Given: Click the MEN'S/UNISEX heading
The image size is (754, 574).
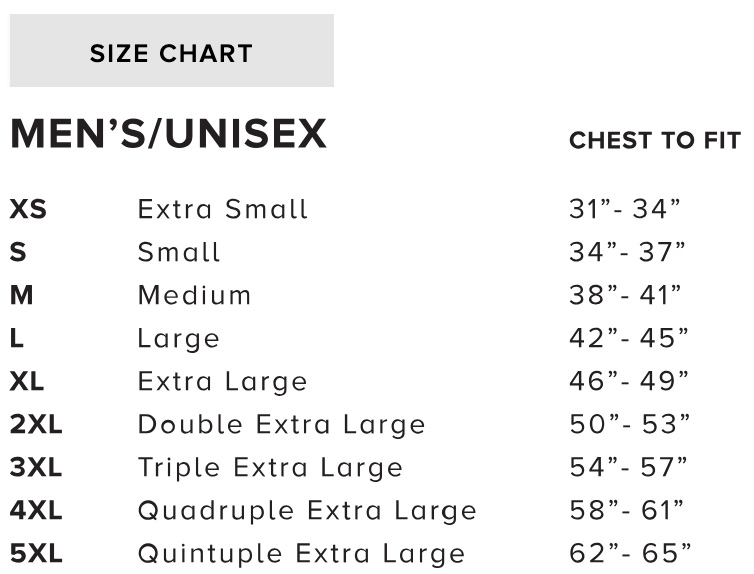Looking at the screenshot, I should [168, 135].
